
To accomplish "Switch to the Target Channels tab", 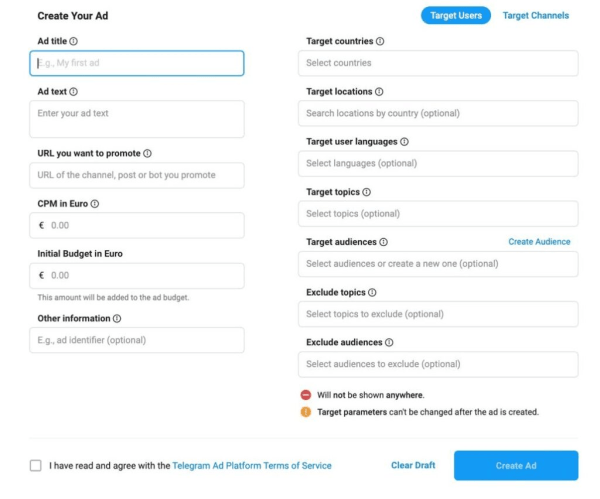I will pos(536,15).
